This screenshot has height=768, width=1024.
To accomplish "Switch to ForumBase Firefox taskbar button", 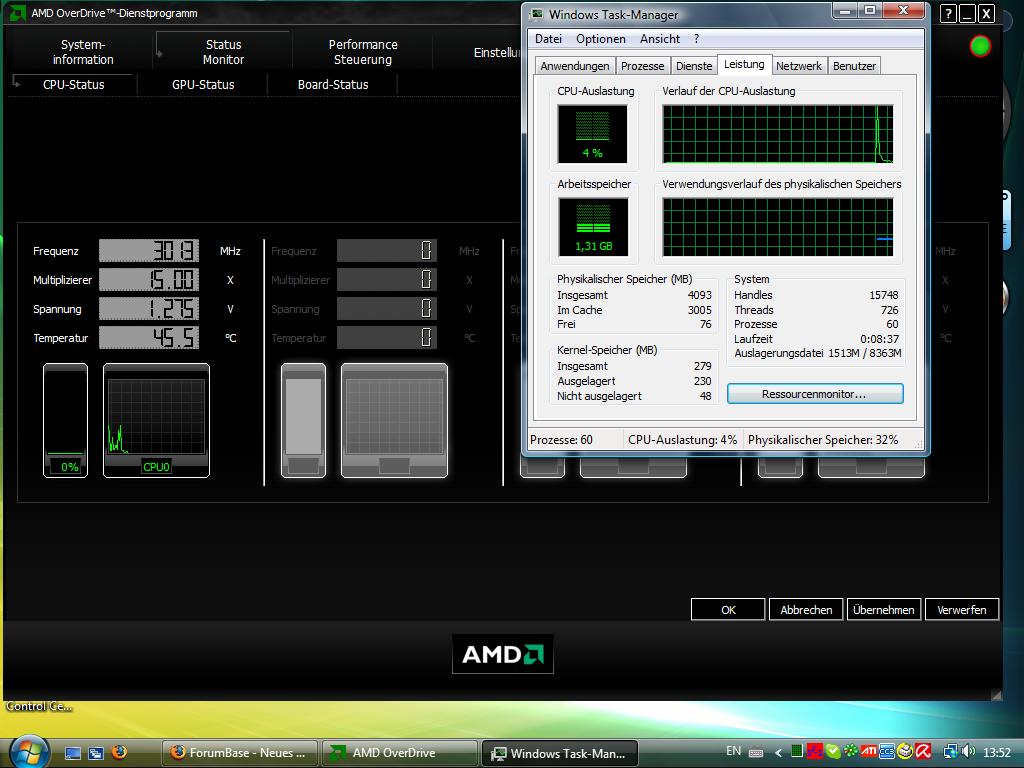I will (x=240, y=752).
